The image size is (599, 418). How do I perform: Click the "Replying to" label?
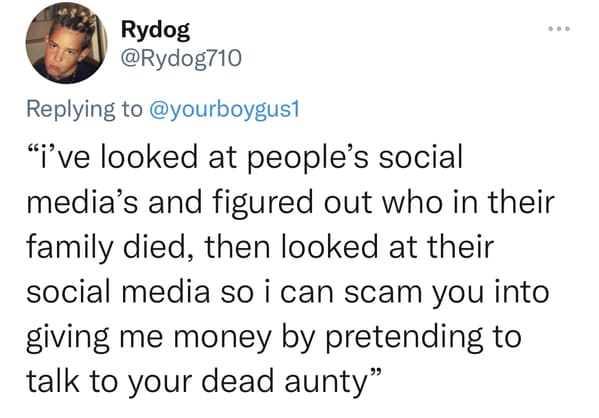(x=84, y=110)
